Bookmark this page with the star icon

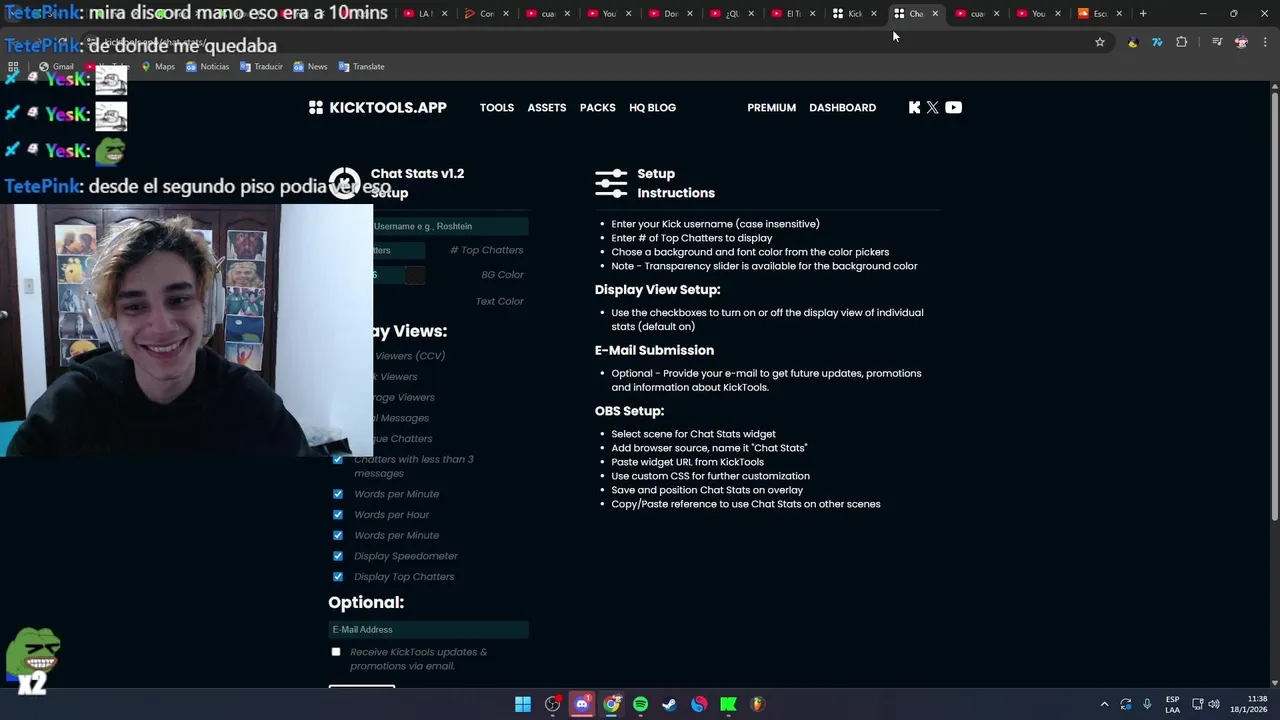[1100, 42]
